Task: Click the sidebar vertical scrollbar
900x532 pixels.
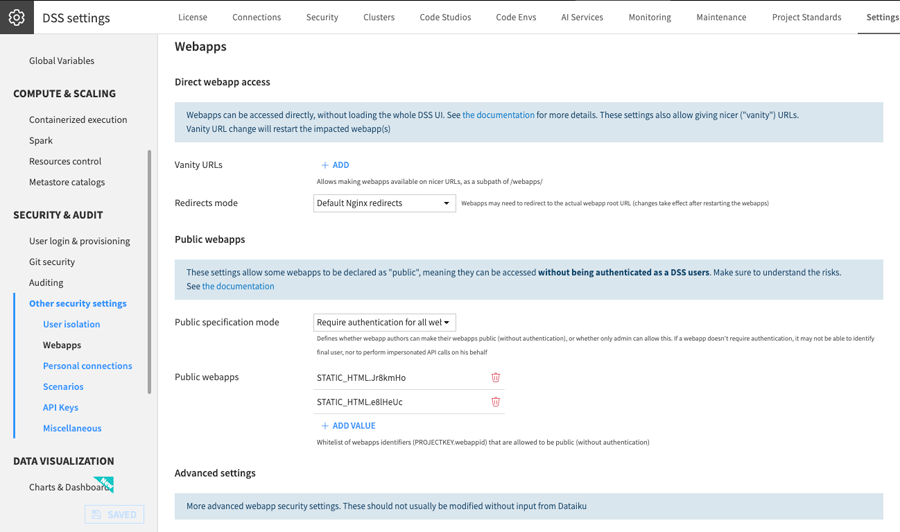Action: click(x=149, y=272)
